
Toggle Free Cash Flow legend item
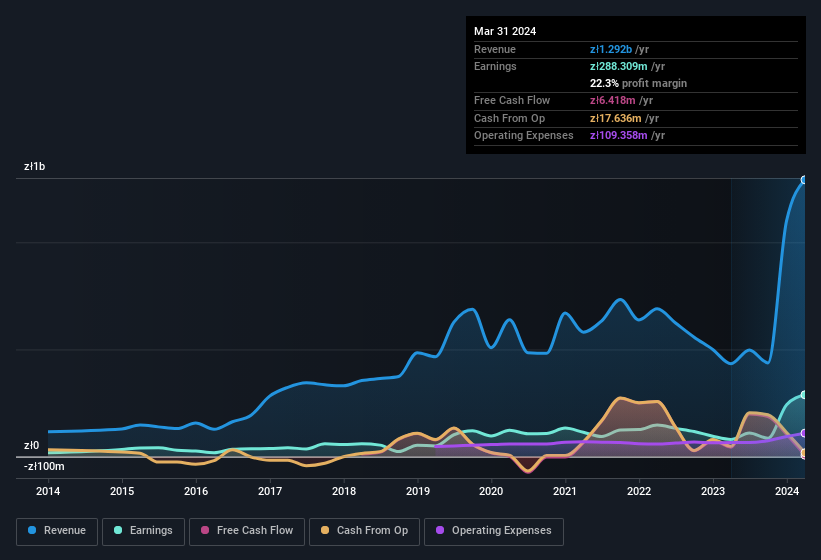246,530
